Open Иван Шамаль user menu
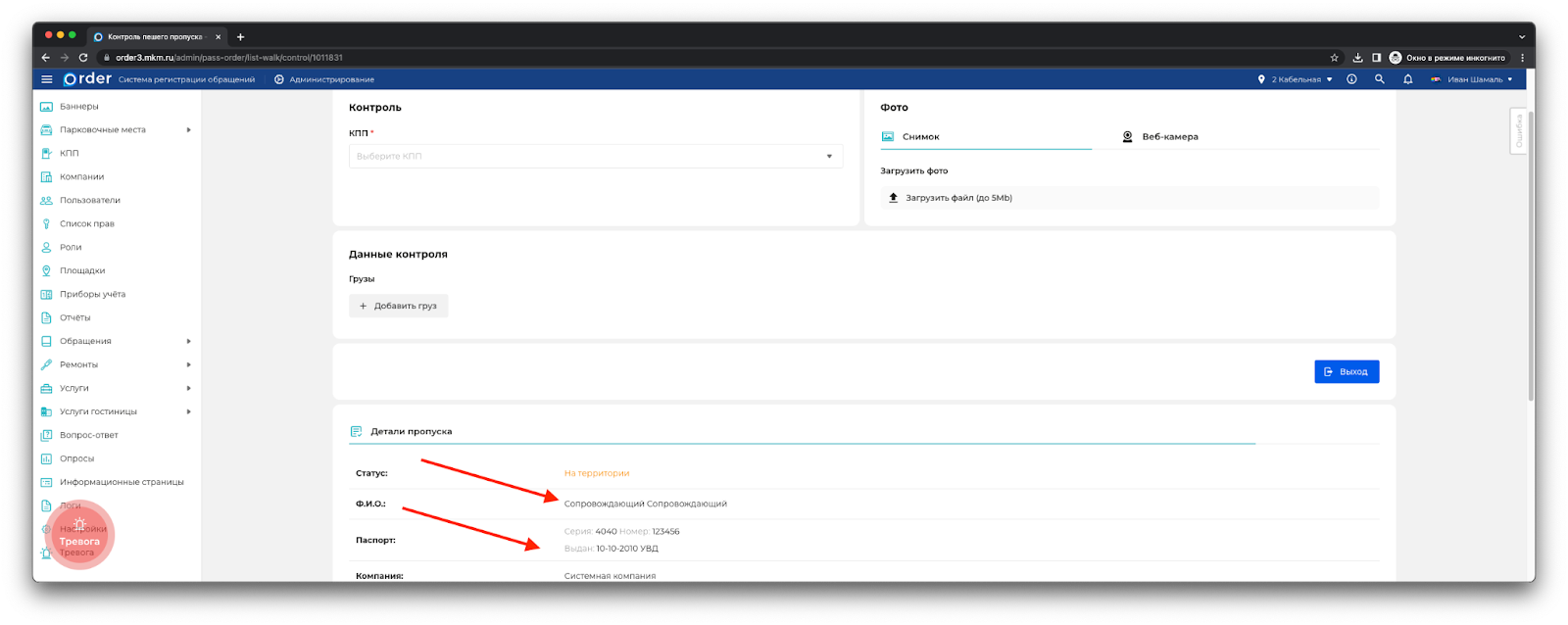The width and height of the screenshot is (1568, 625). (1472, 79)
